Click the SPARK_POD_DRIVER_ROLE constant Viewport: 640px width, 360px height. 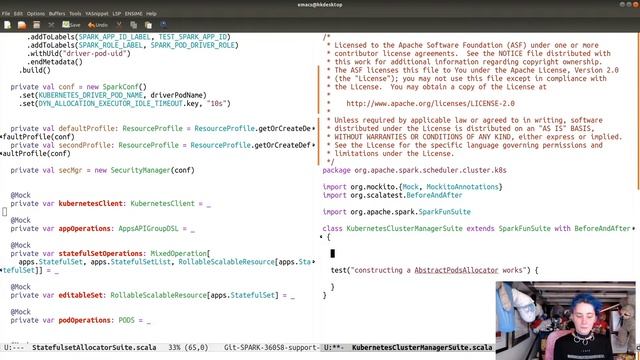pos(193,45)
